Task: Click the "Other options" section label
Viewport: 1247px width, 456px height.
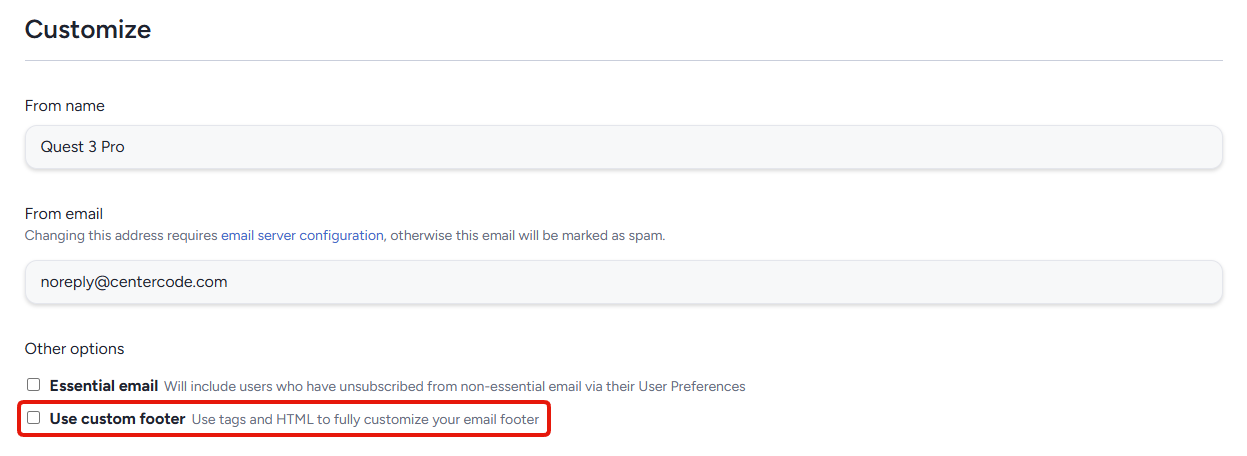Action: click(75, 349)
